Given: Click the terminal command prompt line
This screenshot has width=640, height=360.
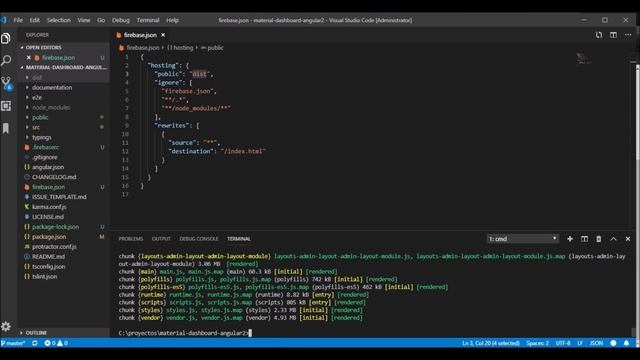Looking at the screenshot, I should [185, 333].
